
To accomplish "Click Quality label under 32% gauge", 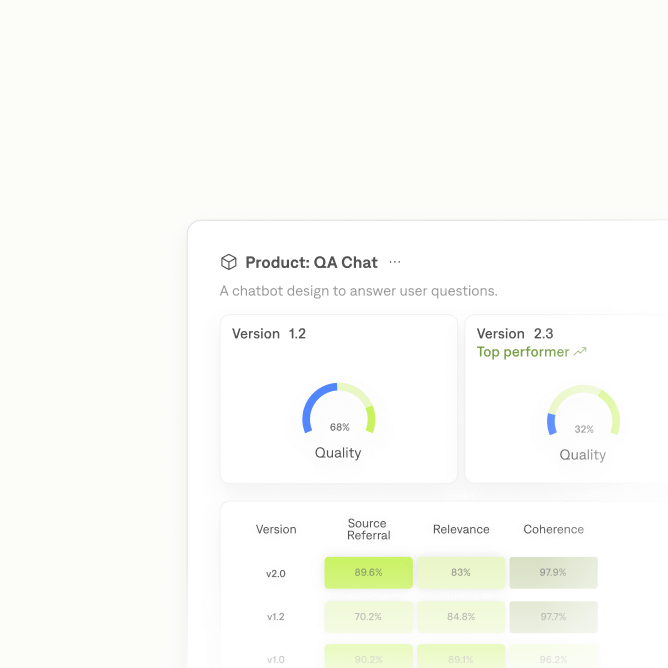I will [582, 455].
